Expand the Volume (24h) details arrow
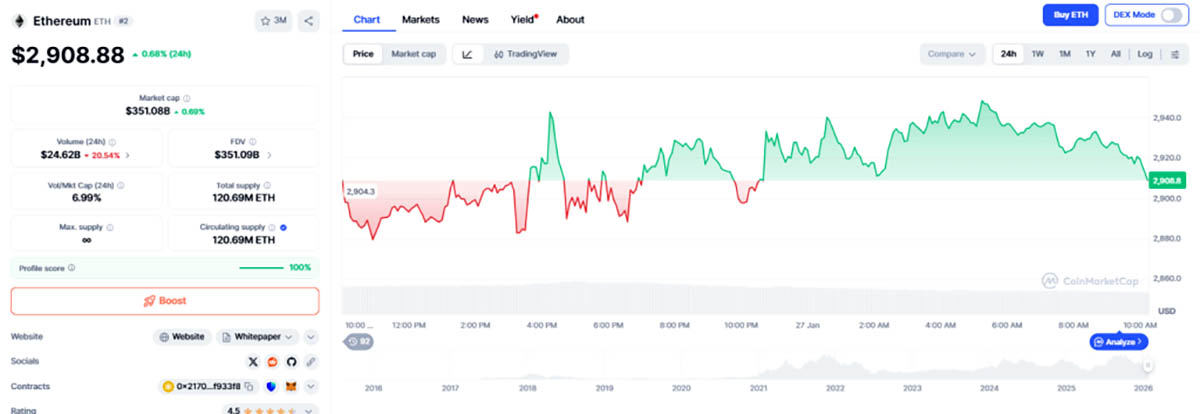Image resolution: width=1200 pixels, height=414 pixels. click(127, 155)
